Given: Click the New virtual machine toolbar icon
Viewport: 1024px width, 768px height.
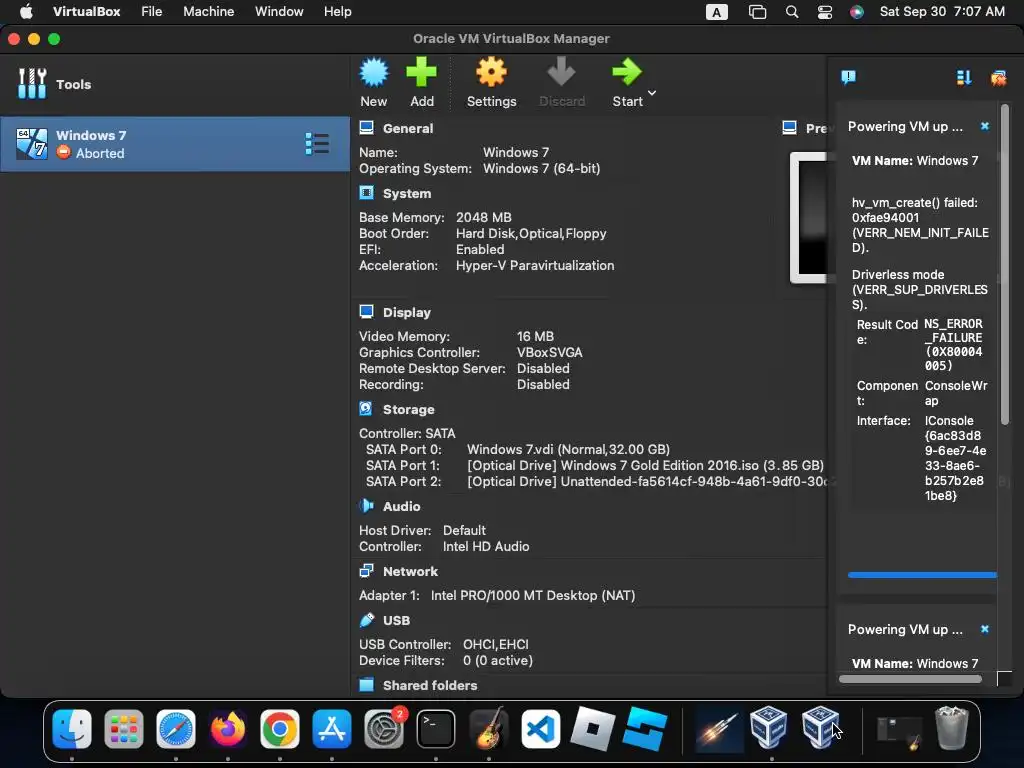Looking at the screenshot, I should point(374,72).
